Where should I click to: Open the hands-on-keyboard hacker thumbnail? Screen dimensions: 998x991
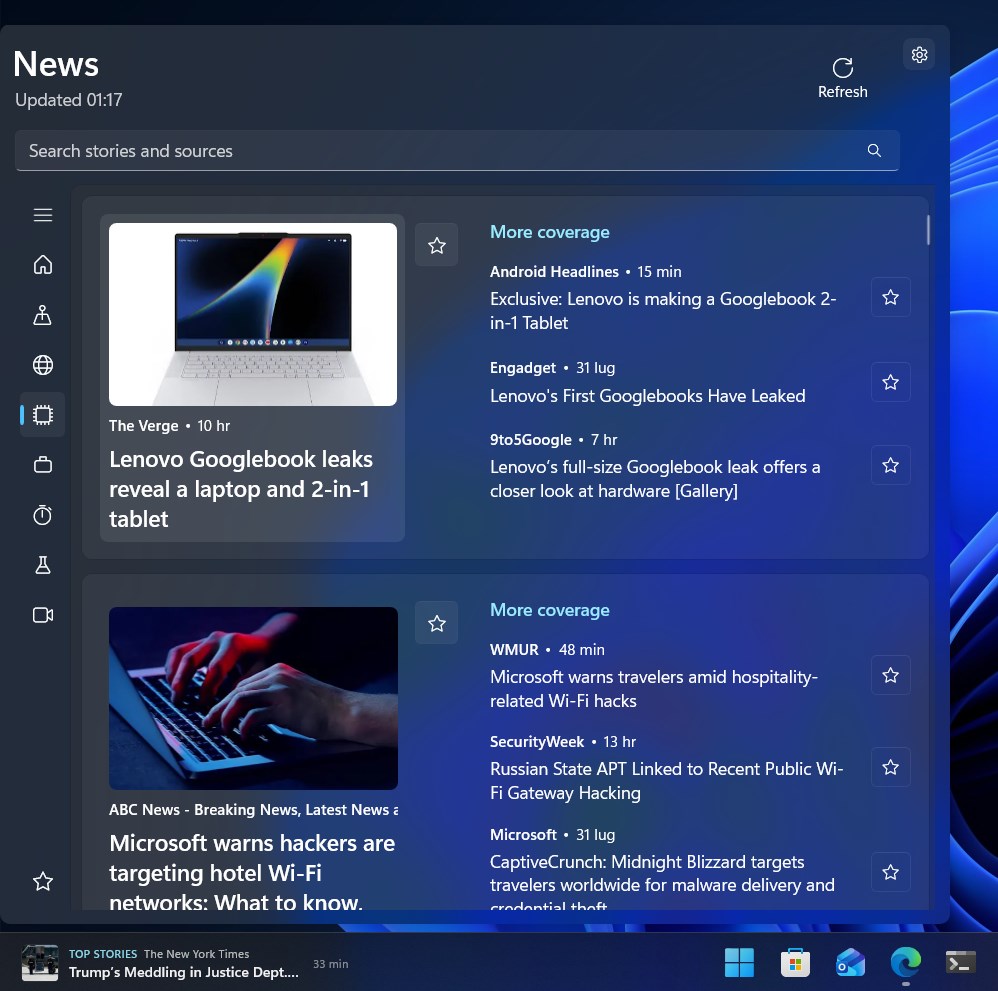253,698
